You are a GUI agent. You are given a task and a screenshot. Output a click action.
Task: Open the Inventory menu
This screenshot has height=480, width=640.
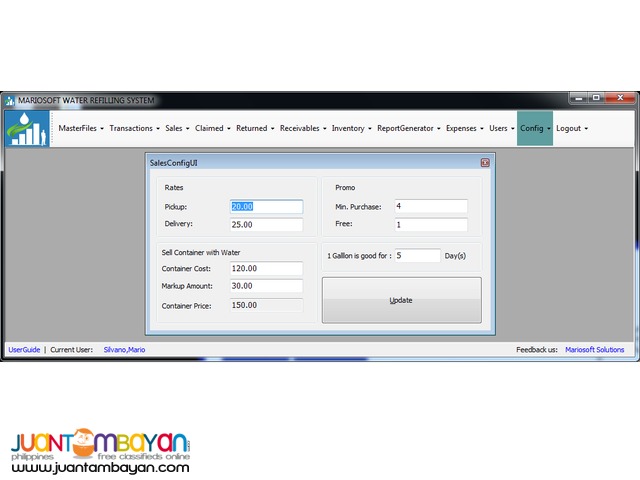coord(351,128)
